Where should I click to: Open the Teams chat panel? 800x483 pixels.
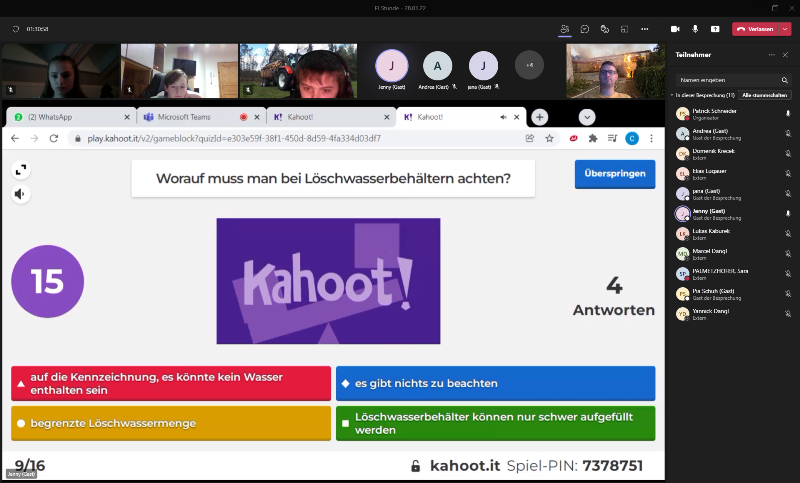pos(585,29)
